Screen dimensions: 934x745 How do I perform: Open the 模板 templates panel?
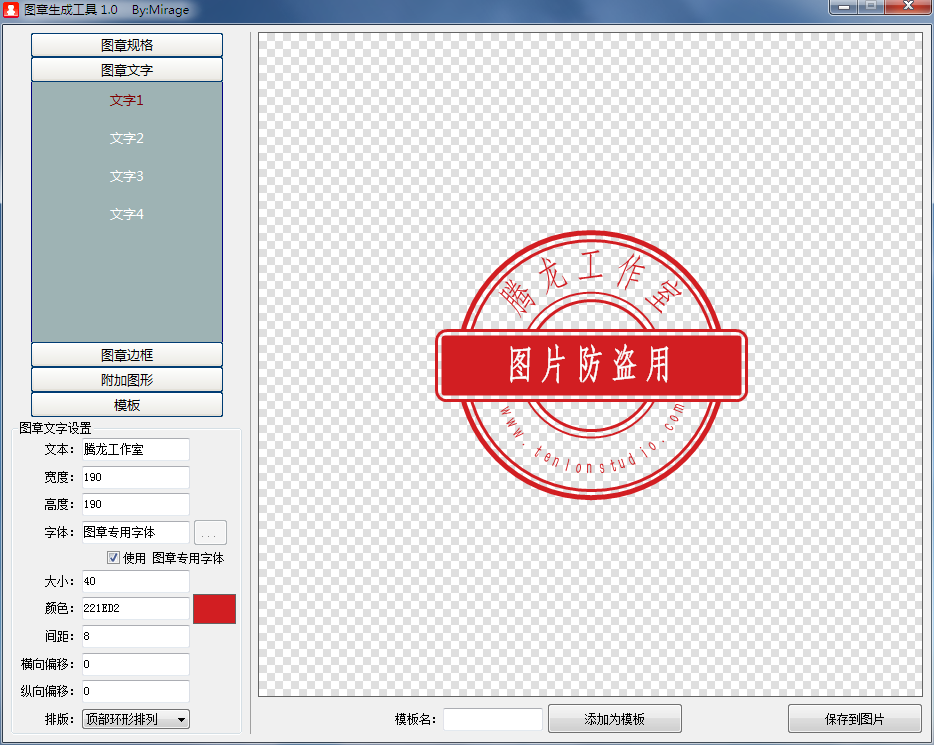click(x=126, y=405)
